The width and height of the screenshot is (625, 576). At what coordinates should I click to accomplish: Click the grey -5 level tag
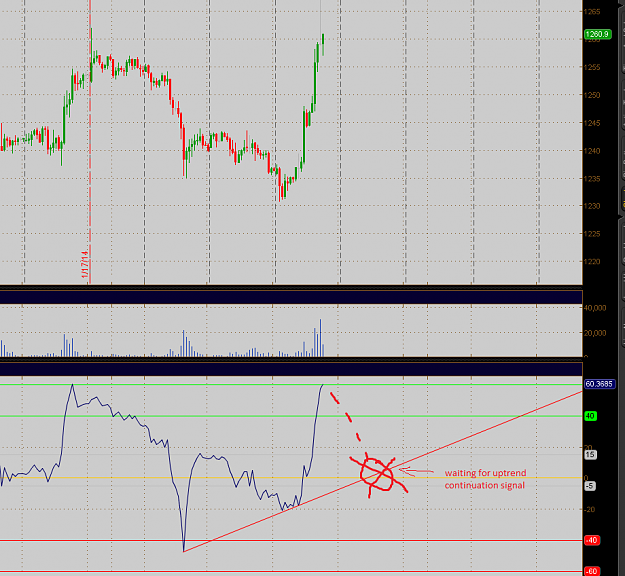point(590,486)
